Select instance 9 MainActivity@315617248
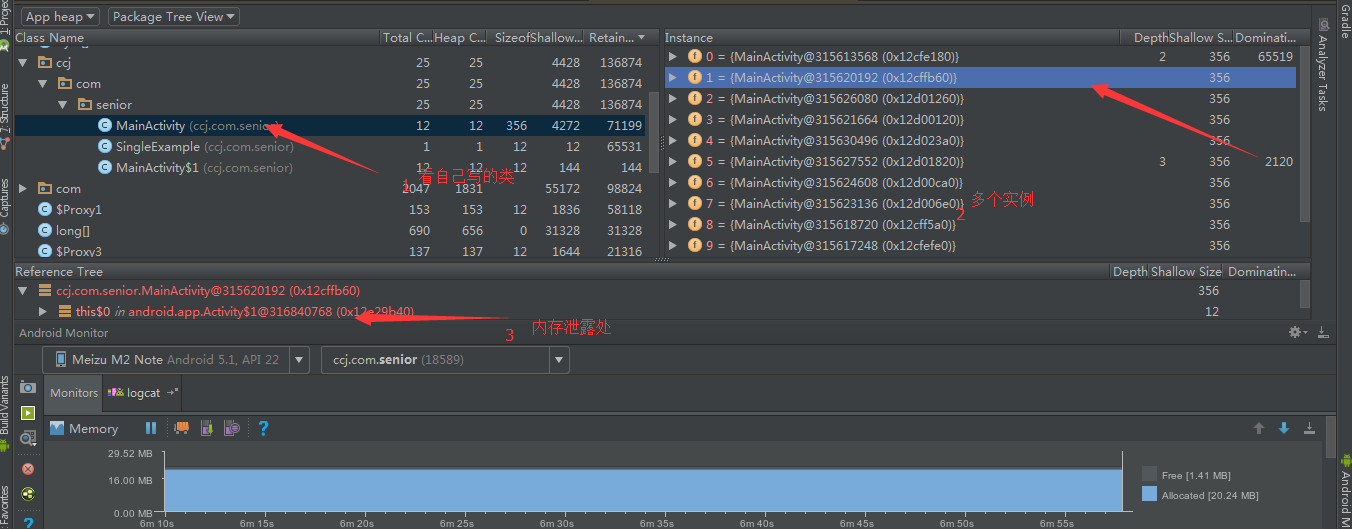 point(980,245)
